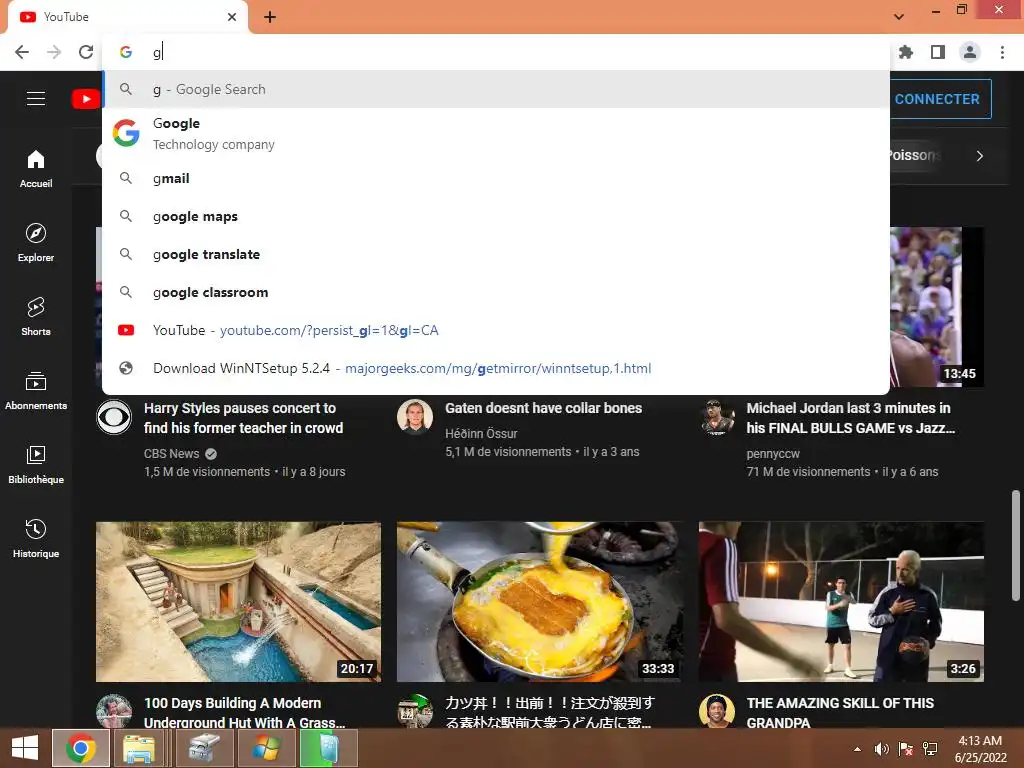This screenshot has height=768, width=1024.
Task: Click the YouTube logo icon
Action: coord(86,99)
